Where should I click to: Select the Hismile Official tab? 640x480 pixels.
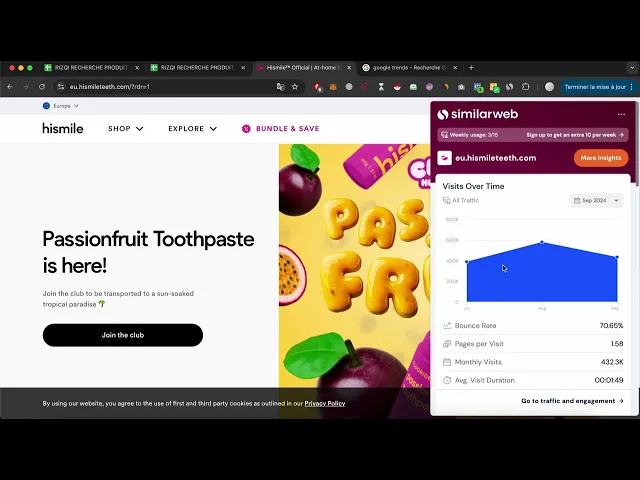pyautogui.click(x=303, y=68)
